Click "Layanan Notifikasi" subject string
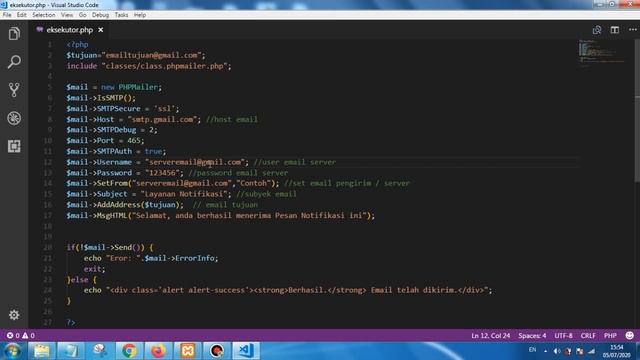This screenshot has width=640, height=360. click(x=184, y=194)
